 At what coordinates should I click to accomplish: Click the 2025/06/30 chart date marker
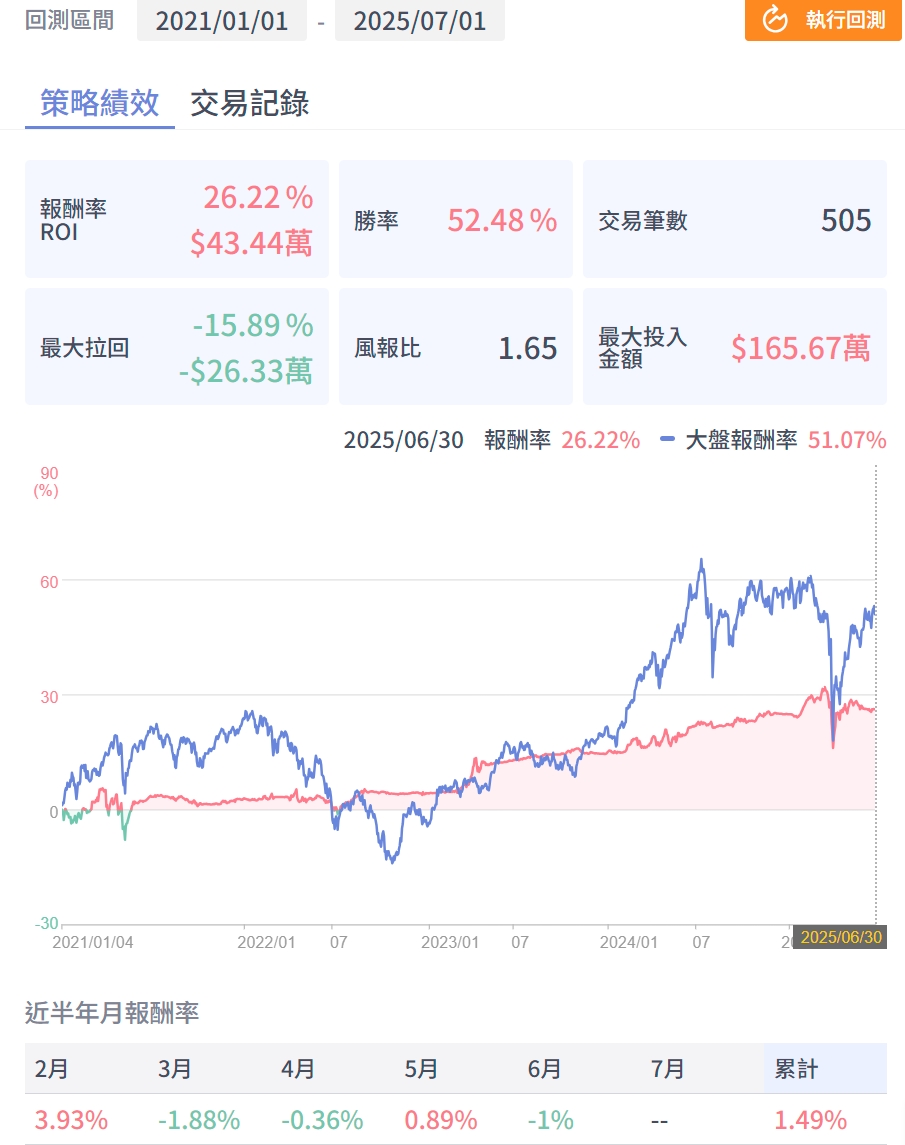click(x=839, y=939)
